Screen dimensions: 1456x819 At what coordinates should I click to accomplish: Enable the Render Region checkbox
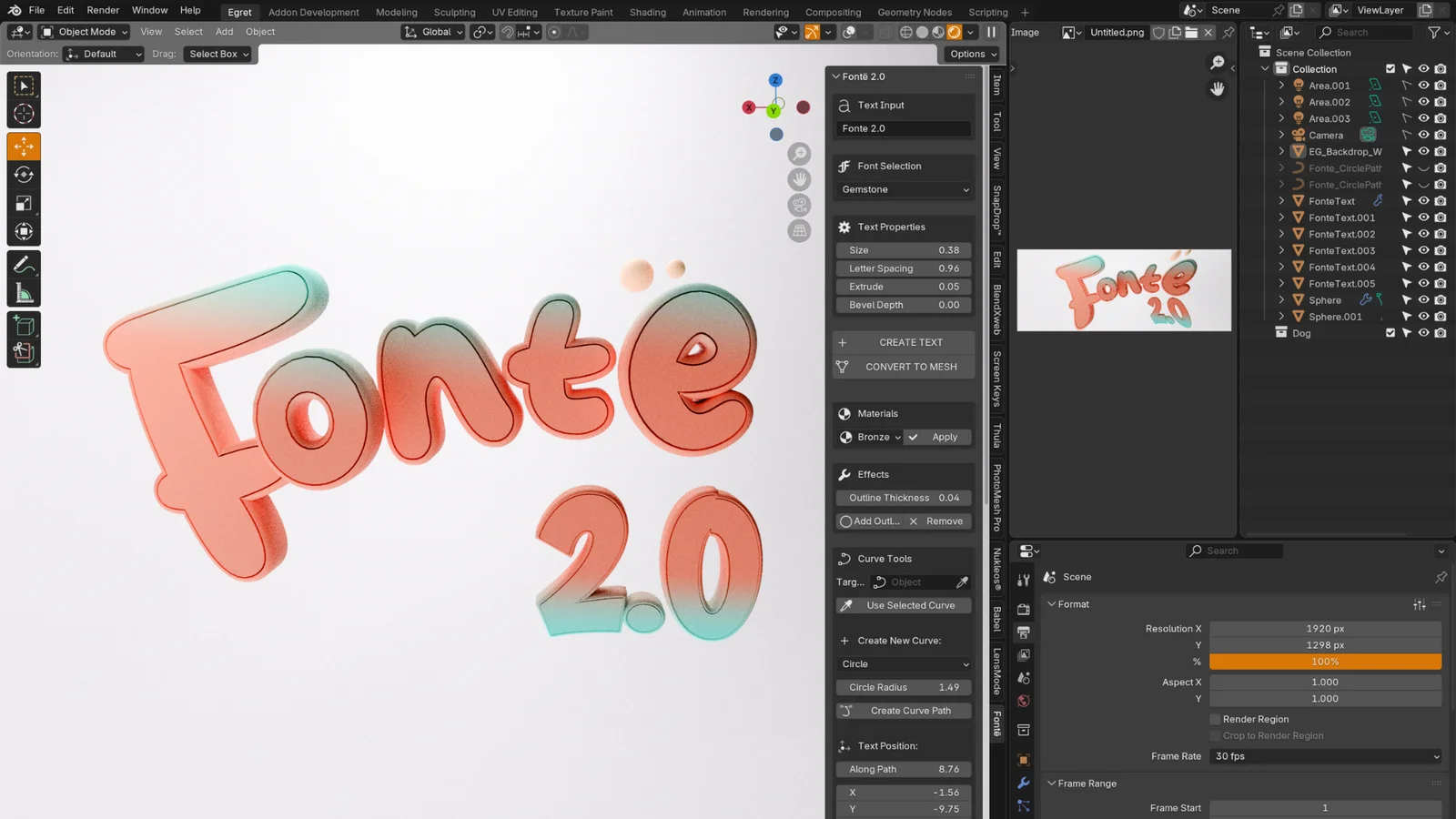click(1215, 719)
